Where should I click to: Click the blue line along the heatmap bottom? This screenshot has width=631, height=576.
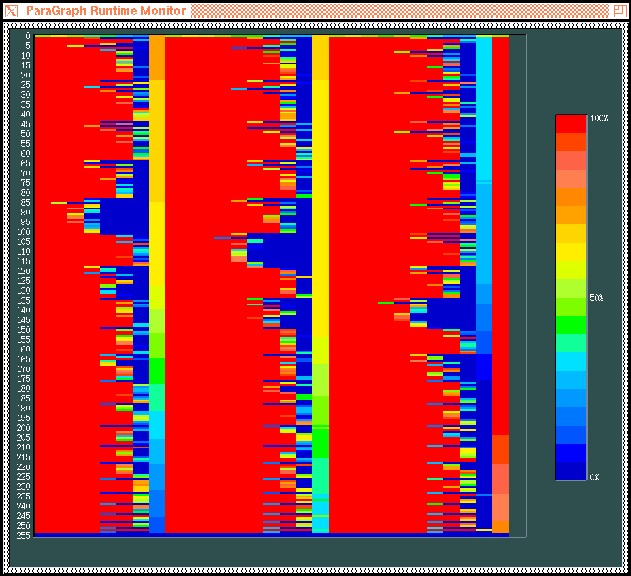tap(270, 536)
